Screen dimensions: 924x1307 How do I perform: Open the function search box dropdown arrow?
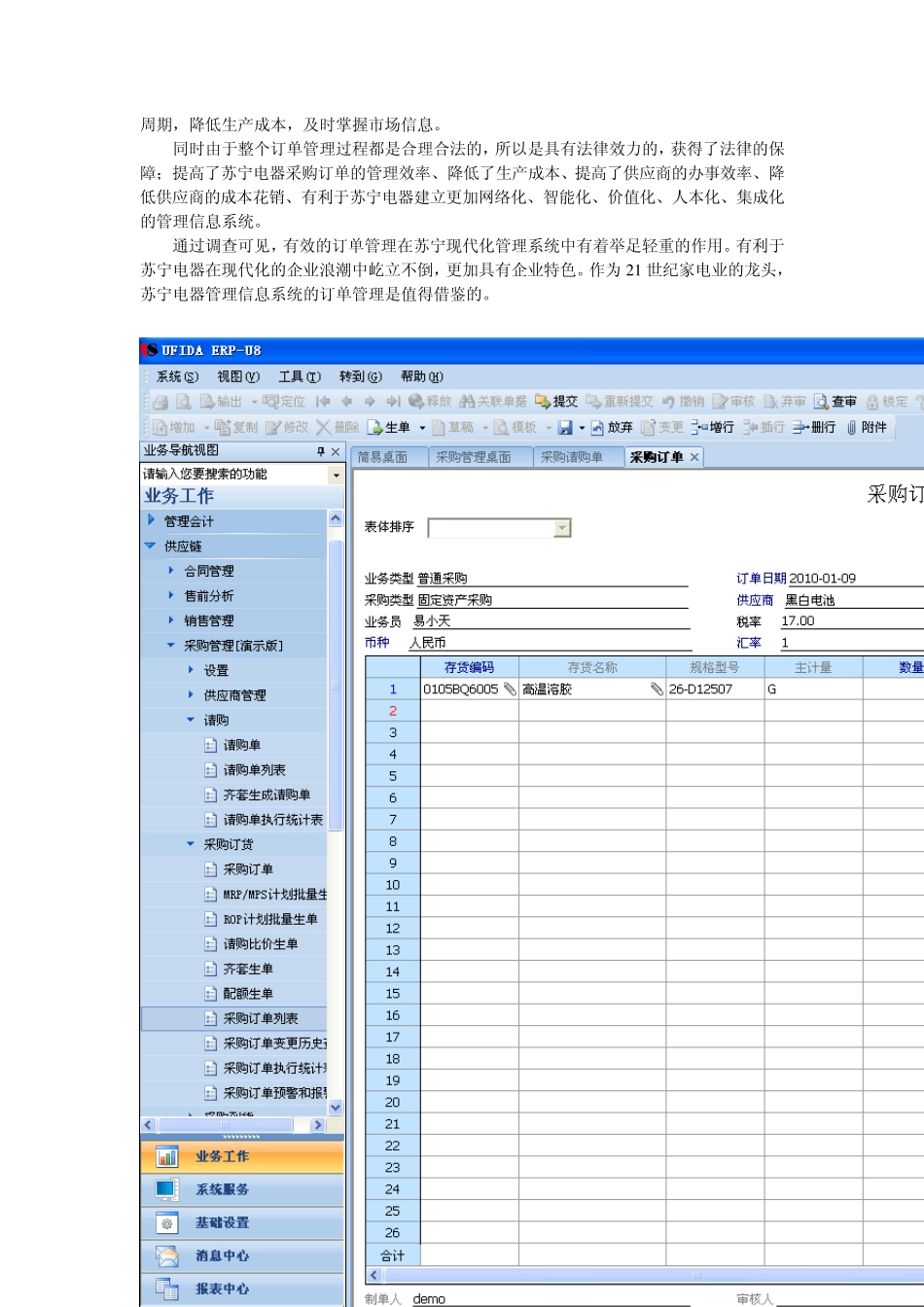(337, 475)
